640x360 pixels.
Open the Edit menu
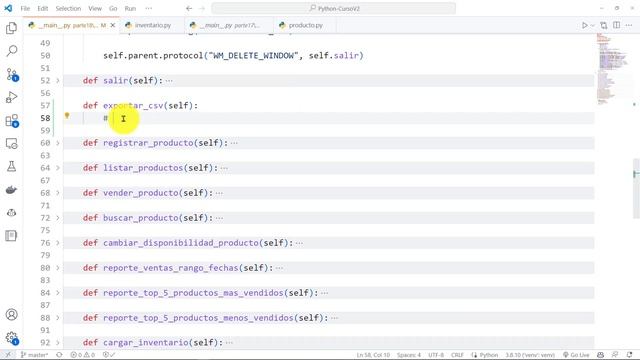pyautogui.click(x=42, y=8)
